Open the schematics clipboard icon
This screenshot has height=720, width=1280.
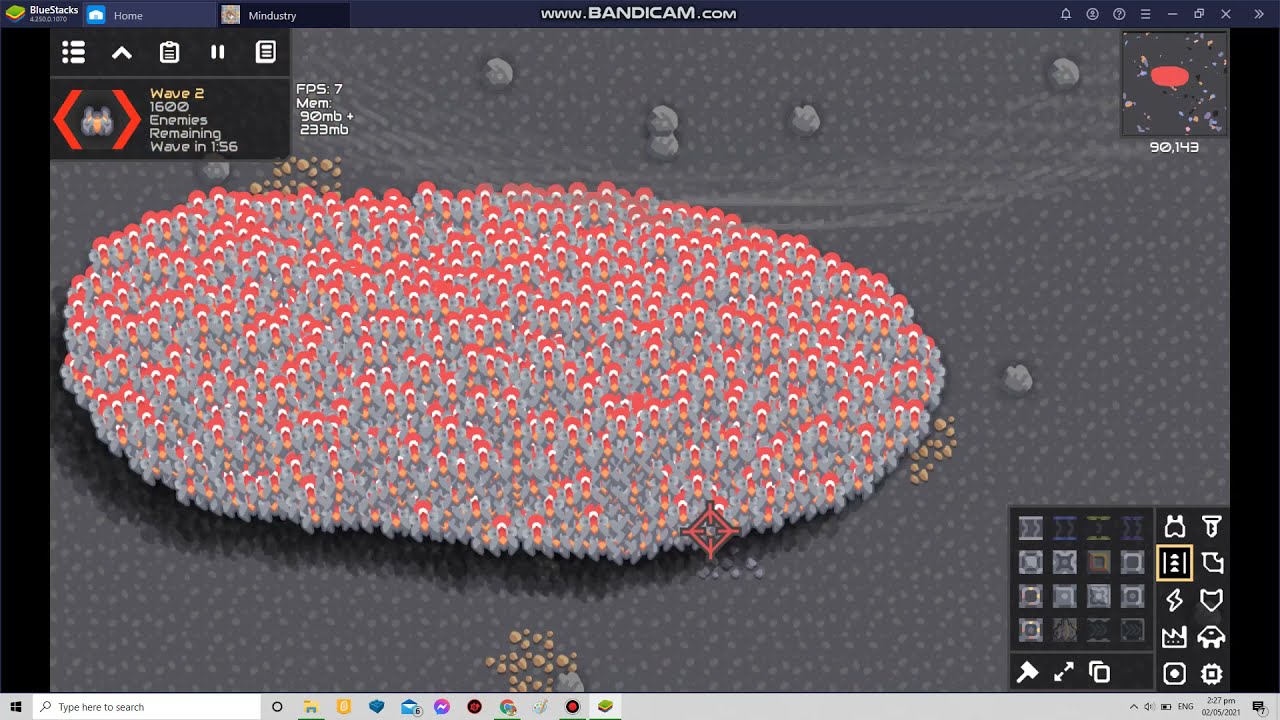[x=170, y=52]
